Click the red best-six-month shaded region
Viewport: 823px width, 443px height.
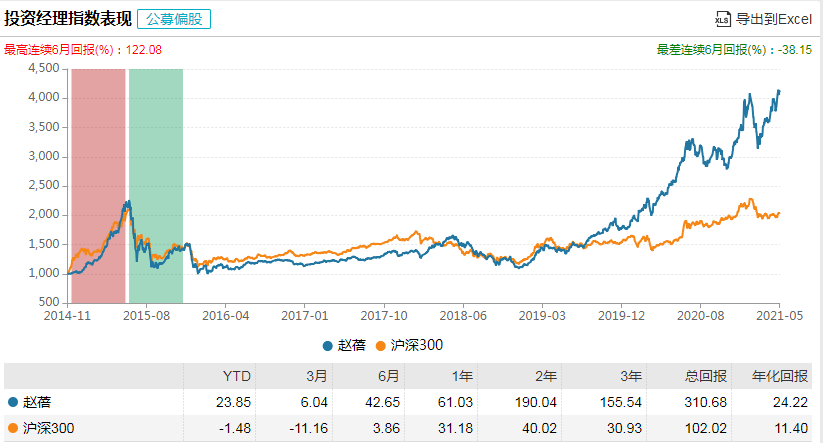point(98,185)
